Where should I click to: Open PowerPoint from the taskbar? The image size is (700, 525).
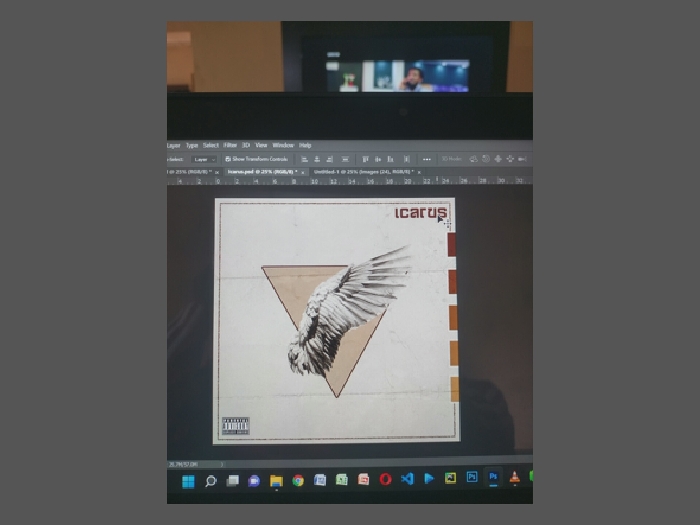[364, 479]
